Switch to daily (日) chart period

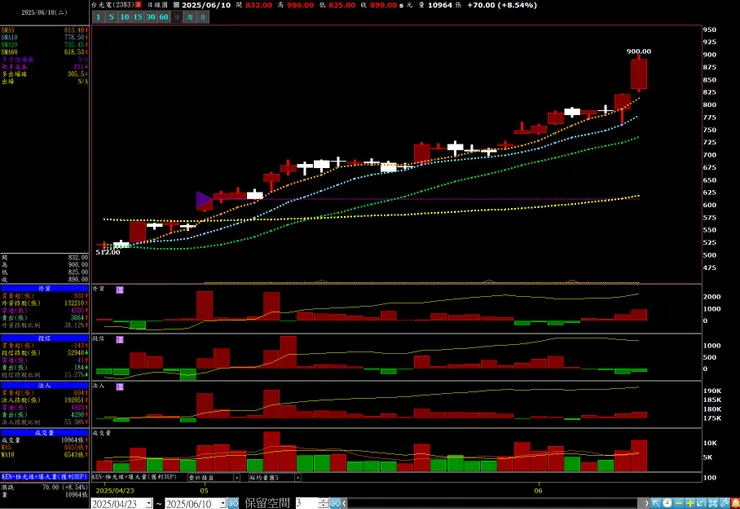[x=177, y=17]
